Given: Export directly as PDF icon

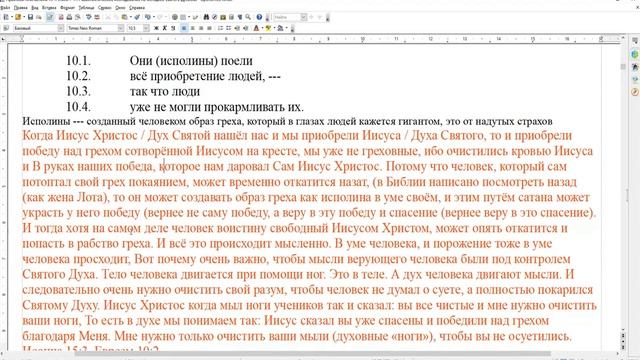Looking at the screenshot, I should click(x=61, y=17).
